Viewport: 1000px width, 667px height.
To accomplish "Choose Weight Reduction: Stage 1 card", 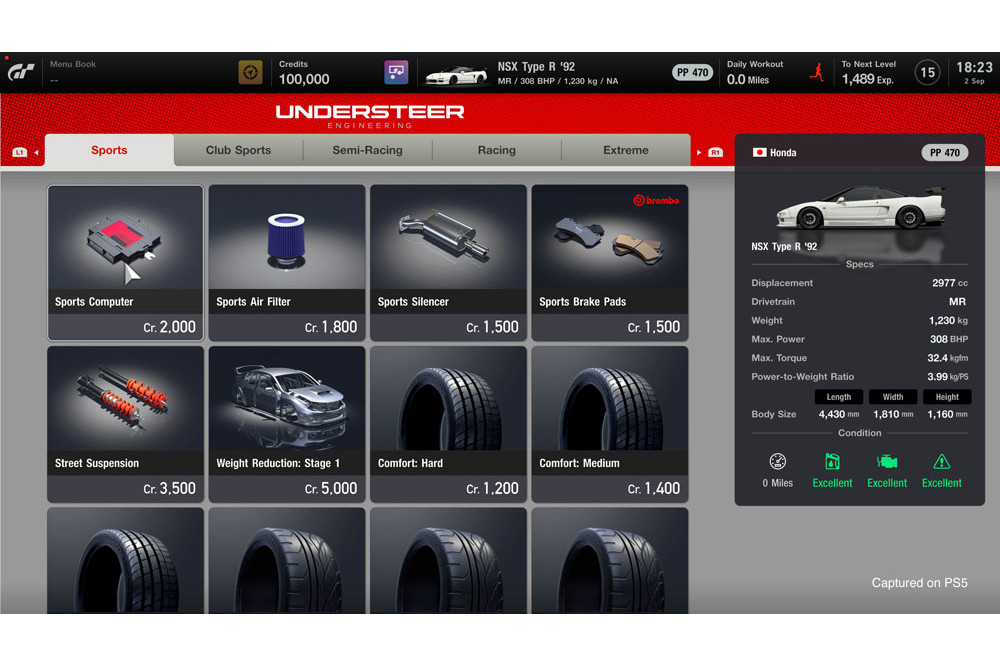I will (287, 424).
